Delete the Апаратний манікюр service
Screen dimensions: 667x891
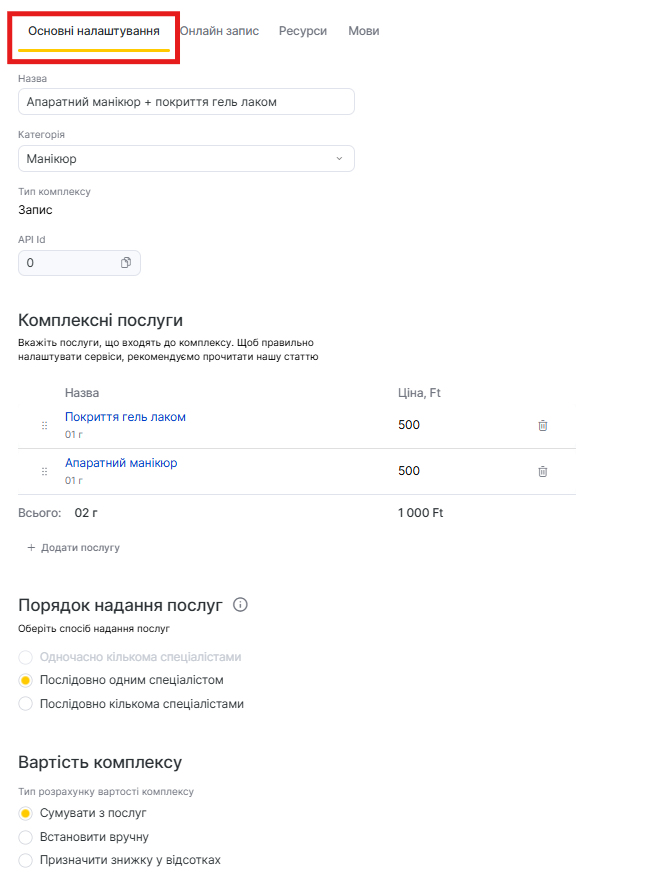[543, 471]
